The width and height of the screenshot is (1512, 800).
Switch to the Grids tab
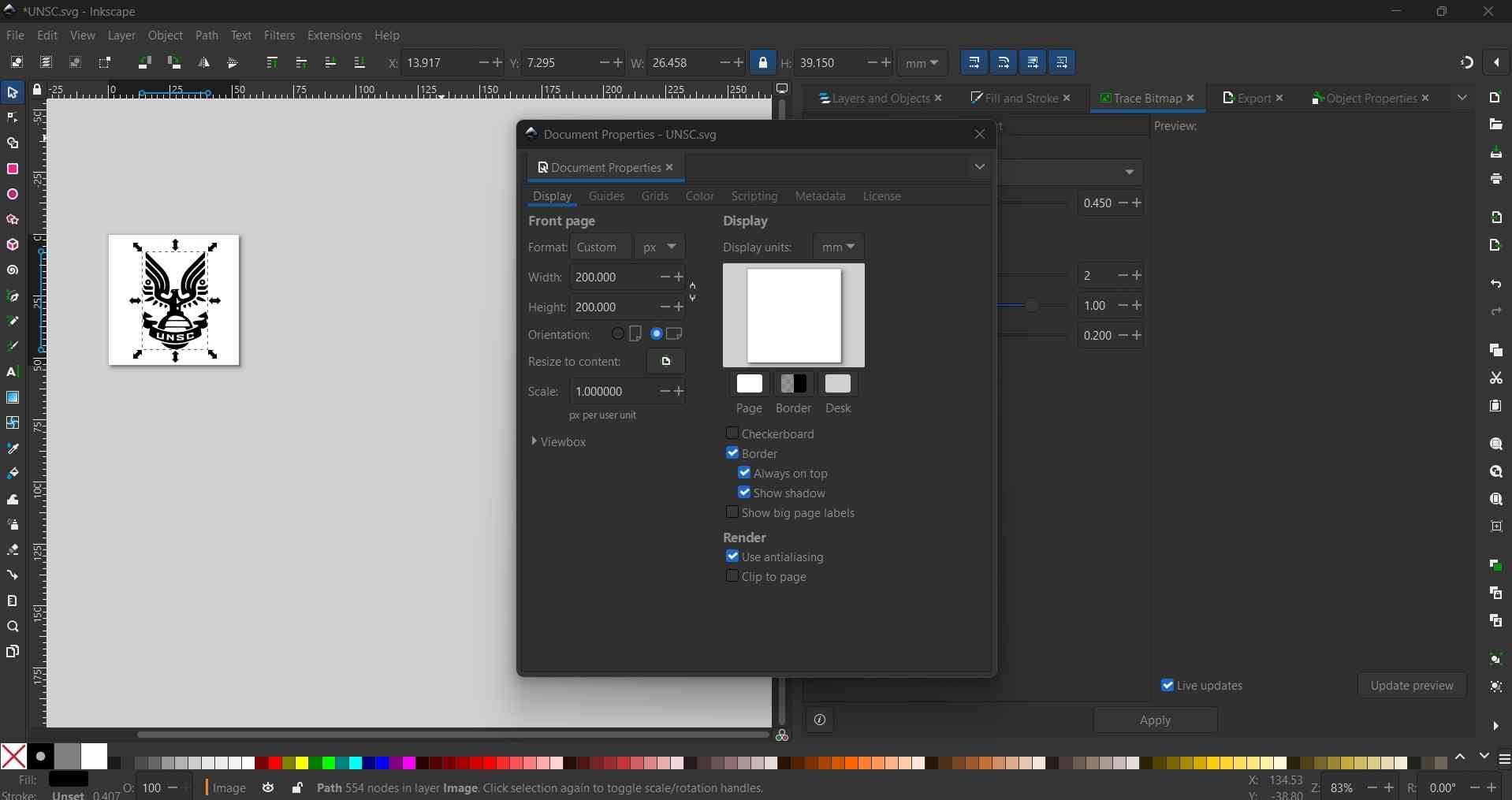coord(655,196)
